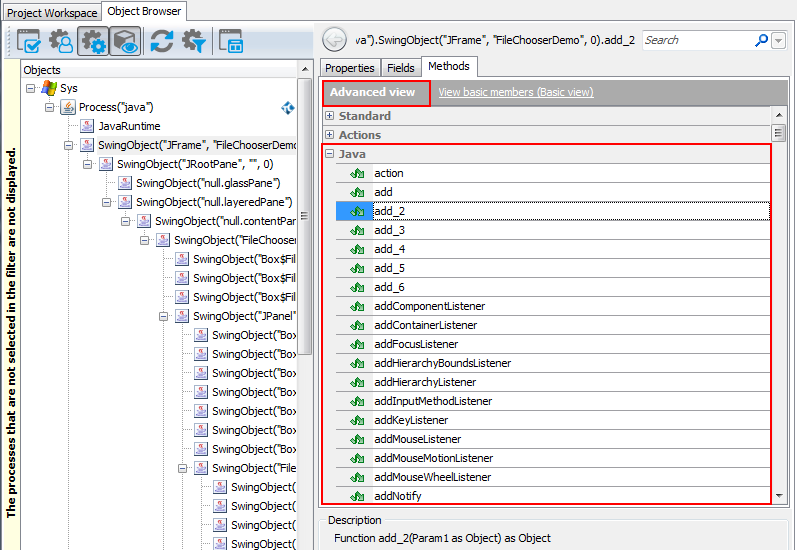Toggle the box with eye visibility button
The height and width of the screenshot is (550, 797).
(x=125, y=41)
